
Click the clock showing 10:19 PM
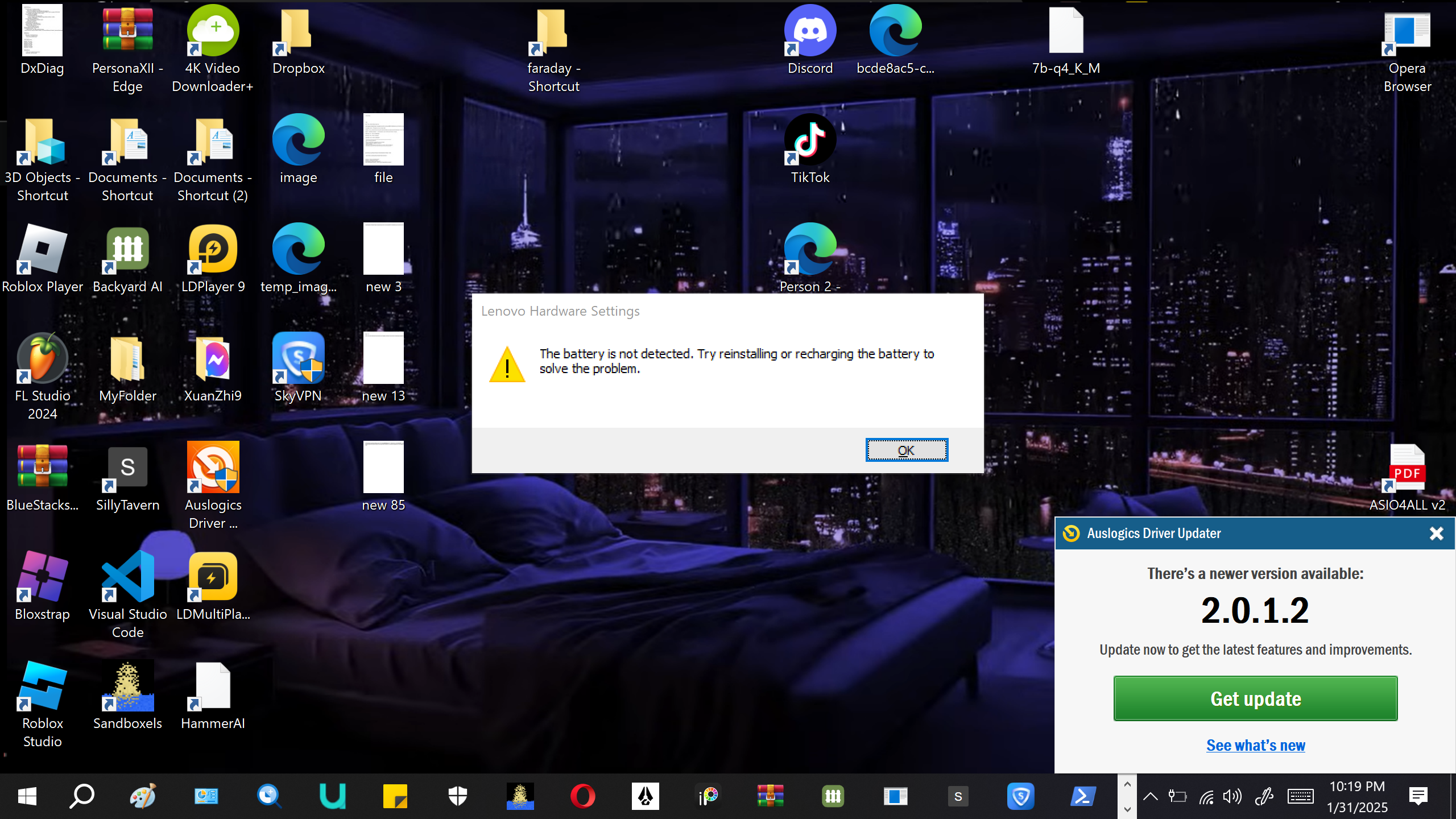(x=1357, y=796)
